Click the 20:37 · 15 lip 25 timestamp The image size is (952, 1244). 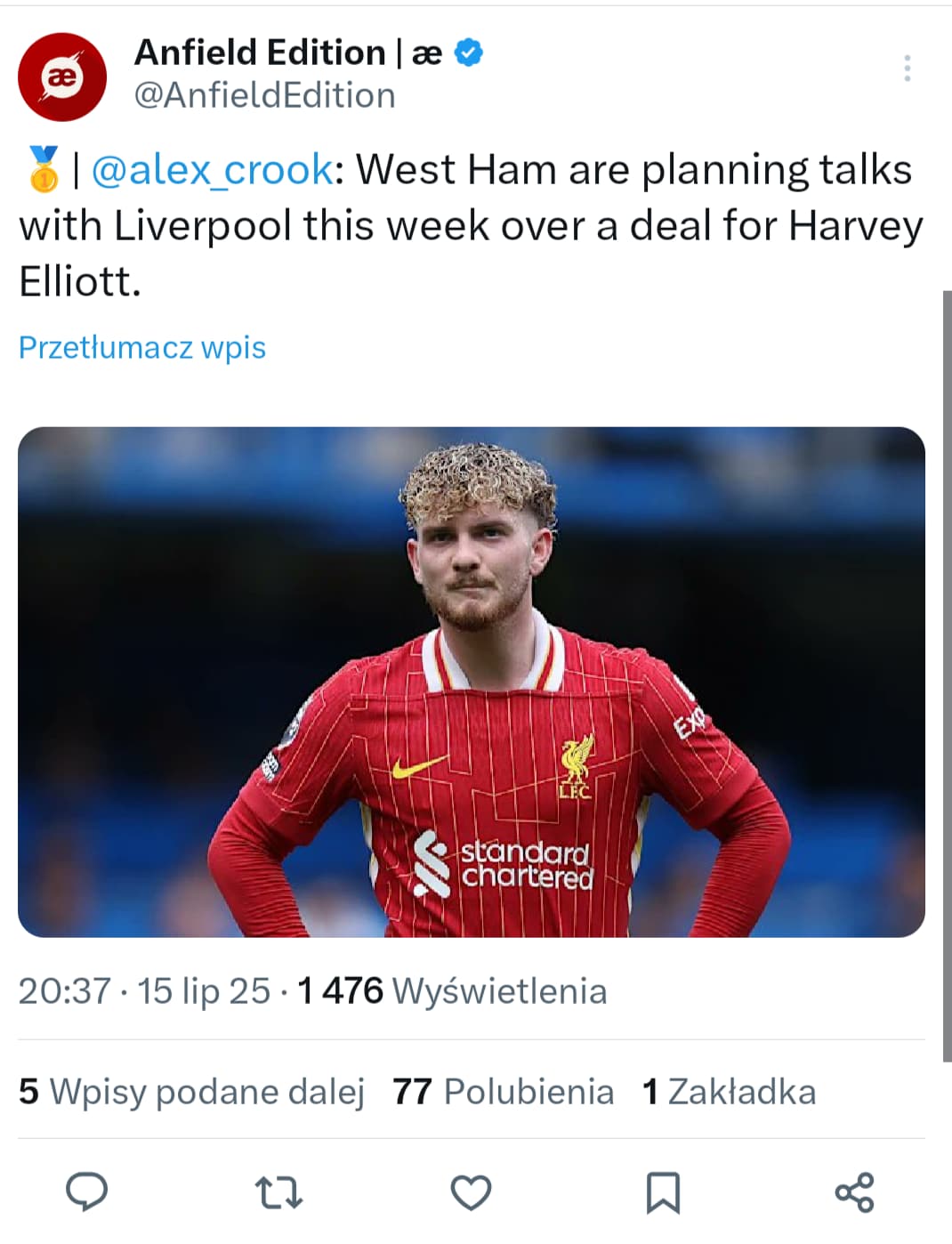[x=144, y=991]
